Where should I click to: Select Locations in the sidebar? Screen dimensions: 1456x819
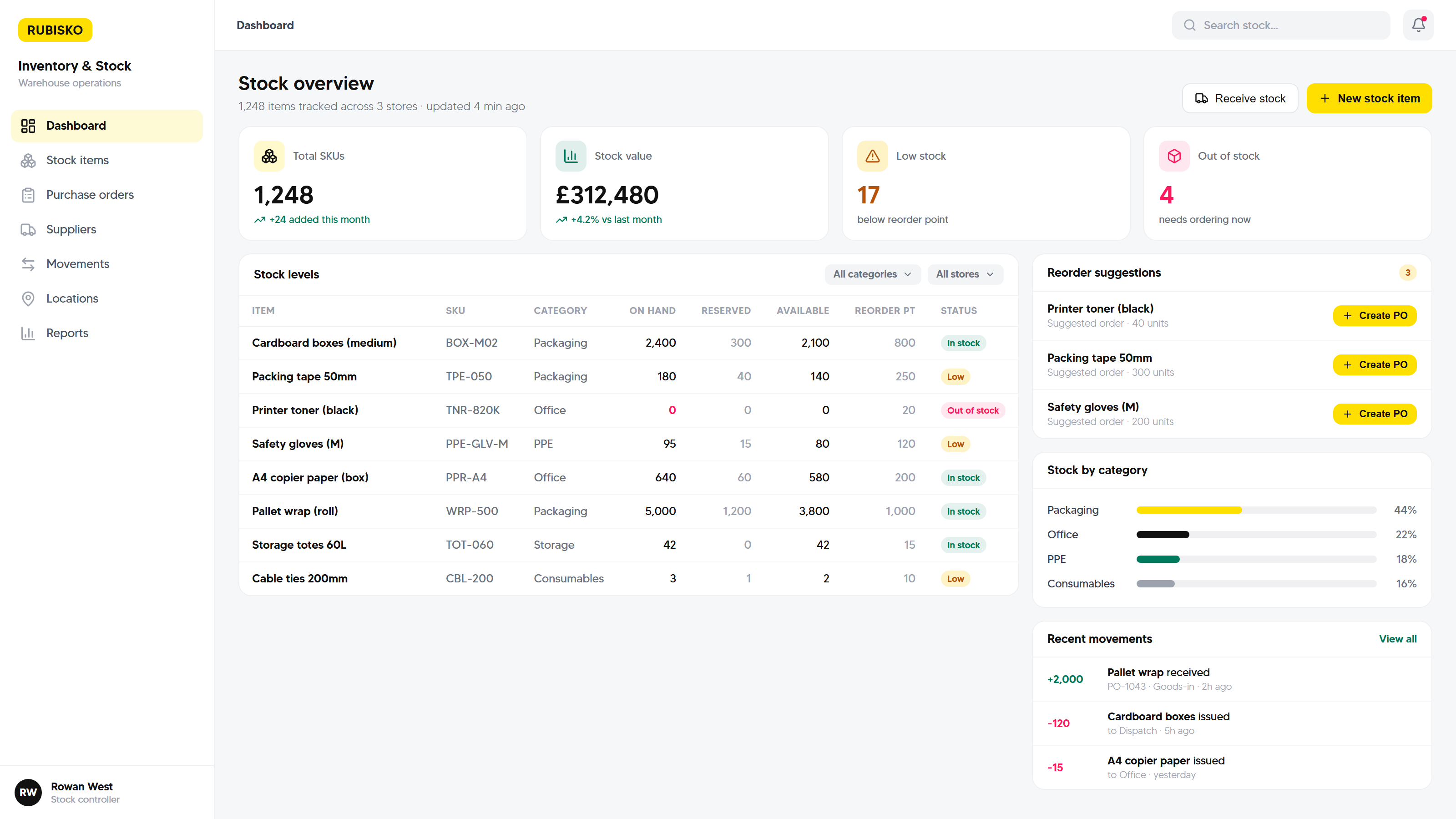coord(107,298)
